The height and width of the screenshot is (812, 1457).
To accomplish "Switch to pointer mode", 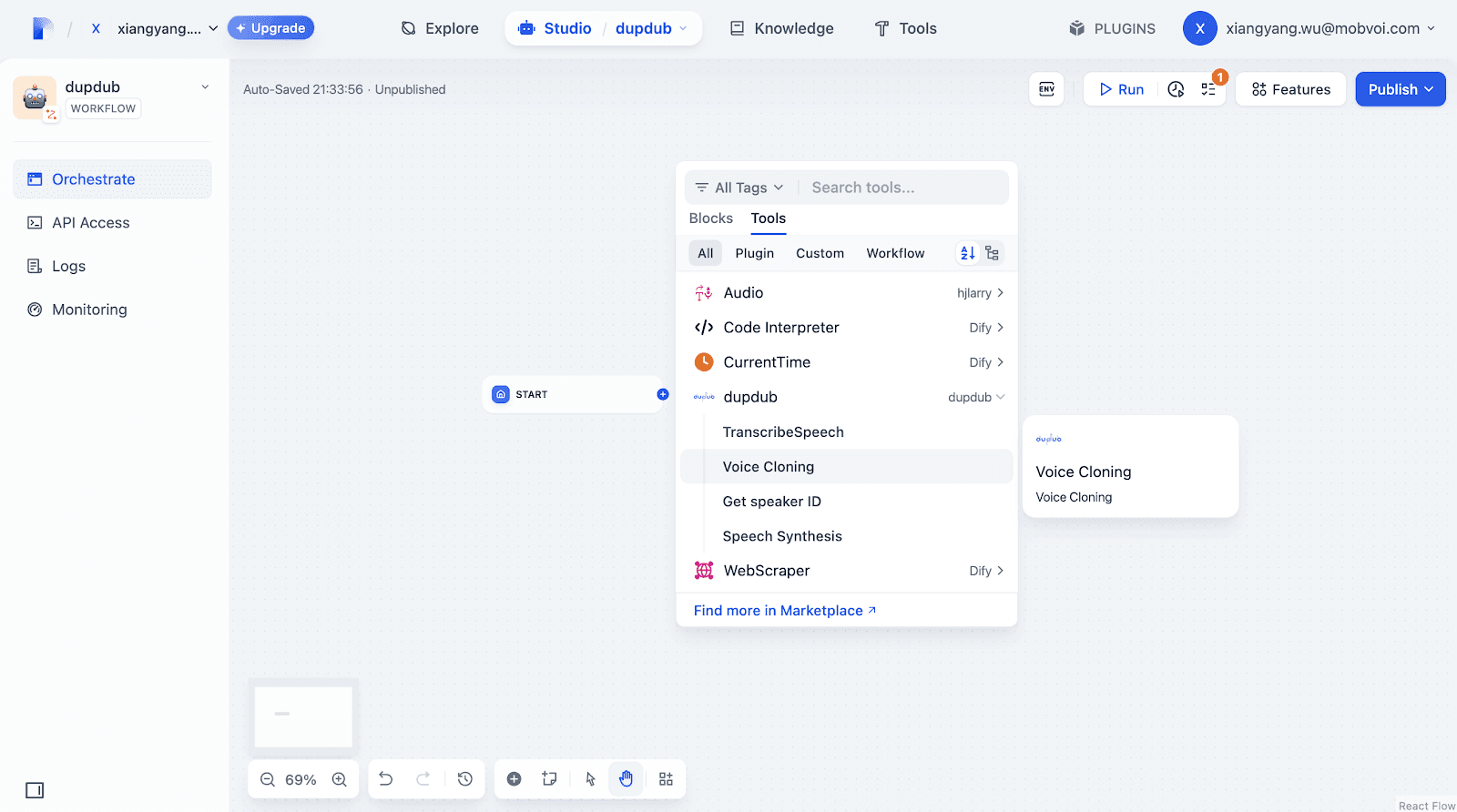I will click(x=590, y=779).
